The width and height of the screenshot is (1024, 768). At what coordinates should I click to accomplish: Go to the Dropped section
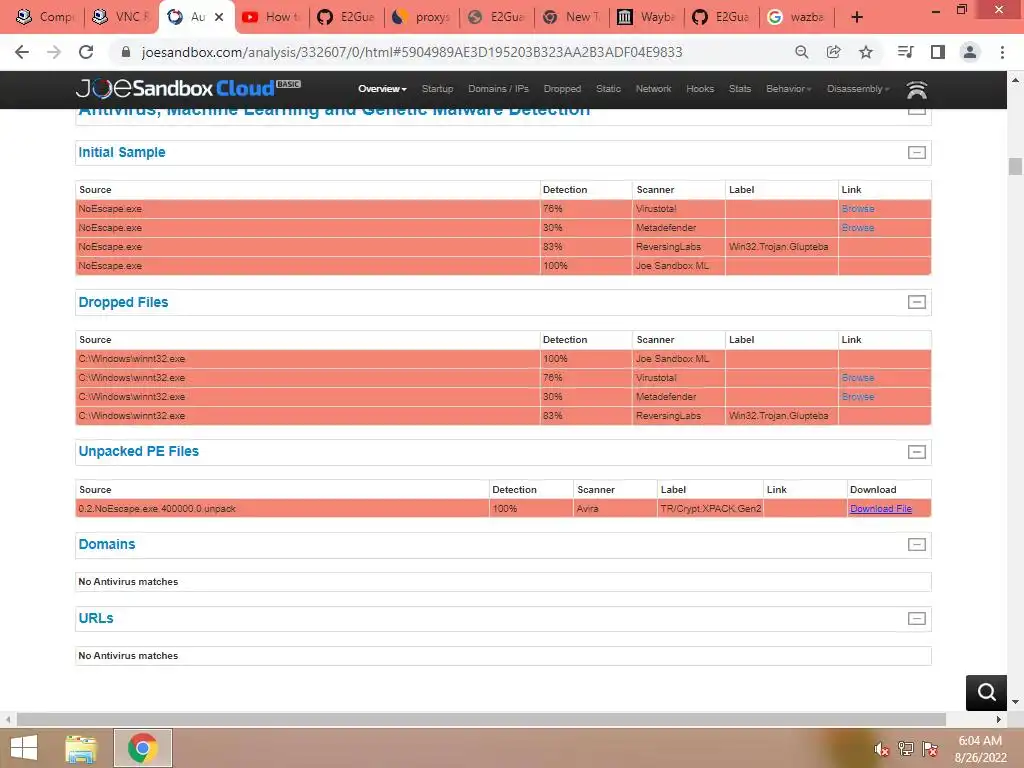click(x=562, y=89)
